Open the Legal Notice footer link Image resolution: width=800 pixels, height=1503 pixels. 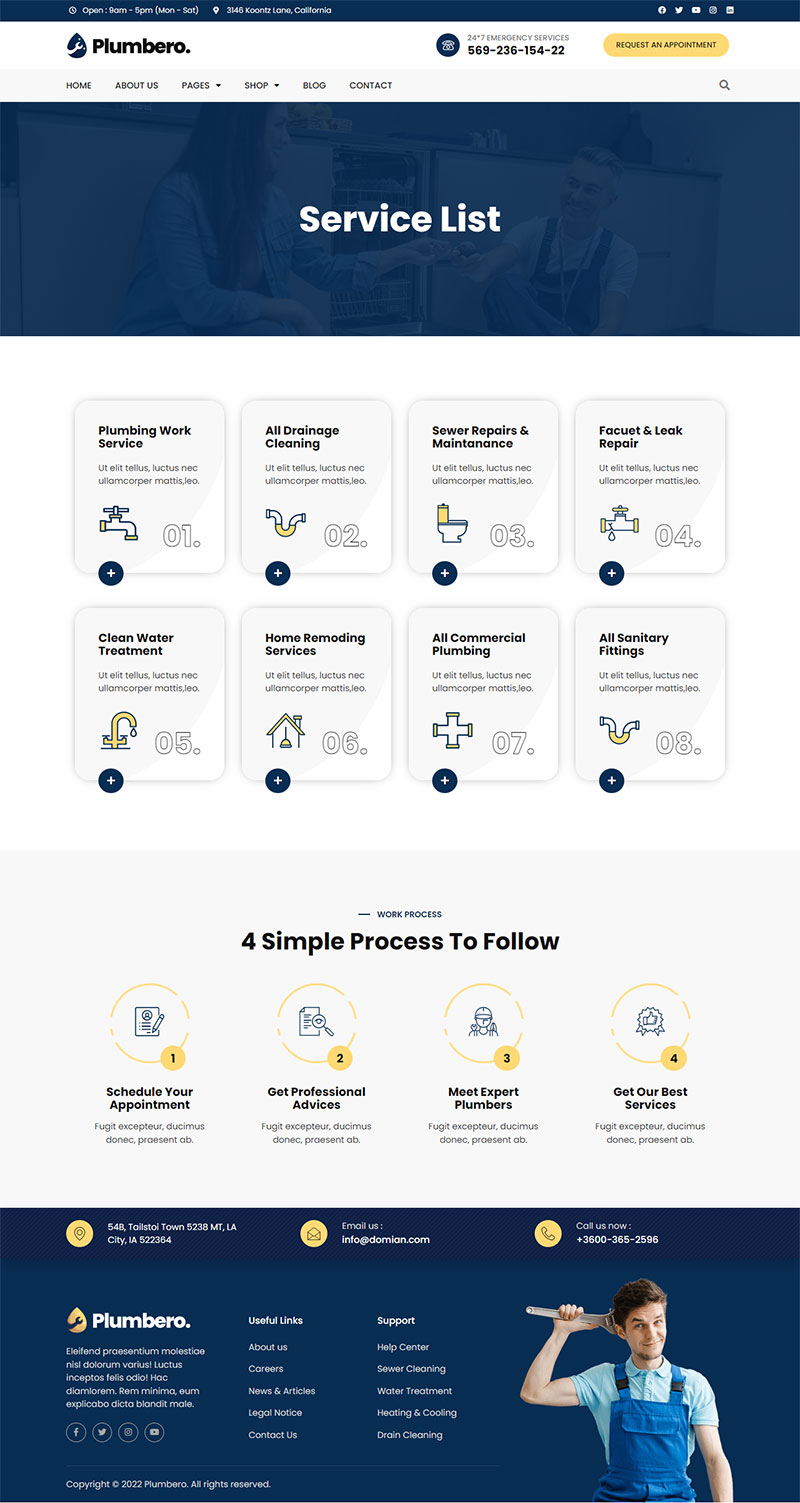[x=275, y=1413]
